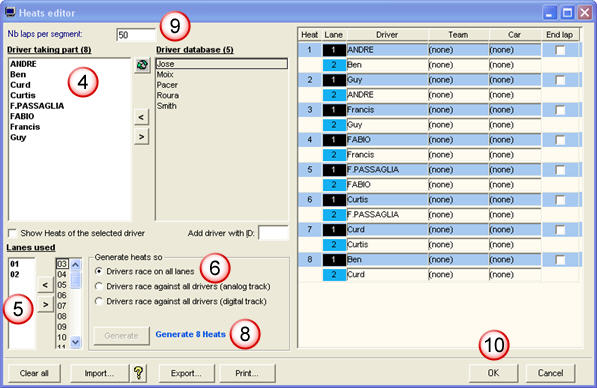
Task: Click the lane list scroll down arrow
Action: tap(75, 342)
